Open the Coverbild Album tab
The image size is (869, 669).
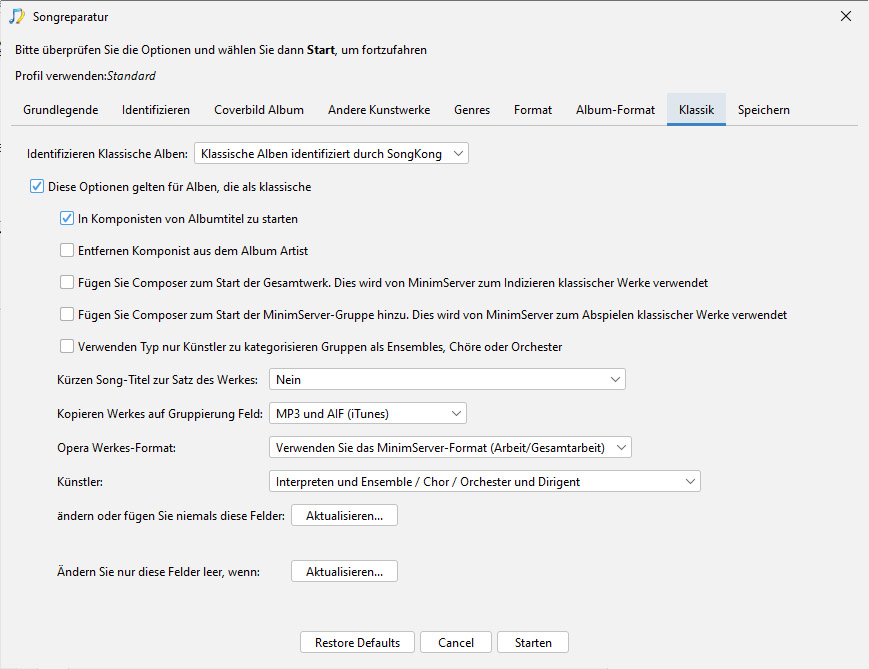[x=259, y=110]
